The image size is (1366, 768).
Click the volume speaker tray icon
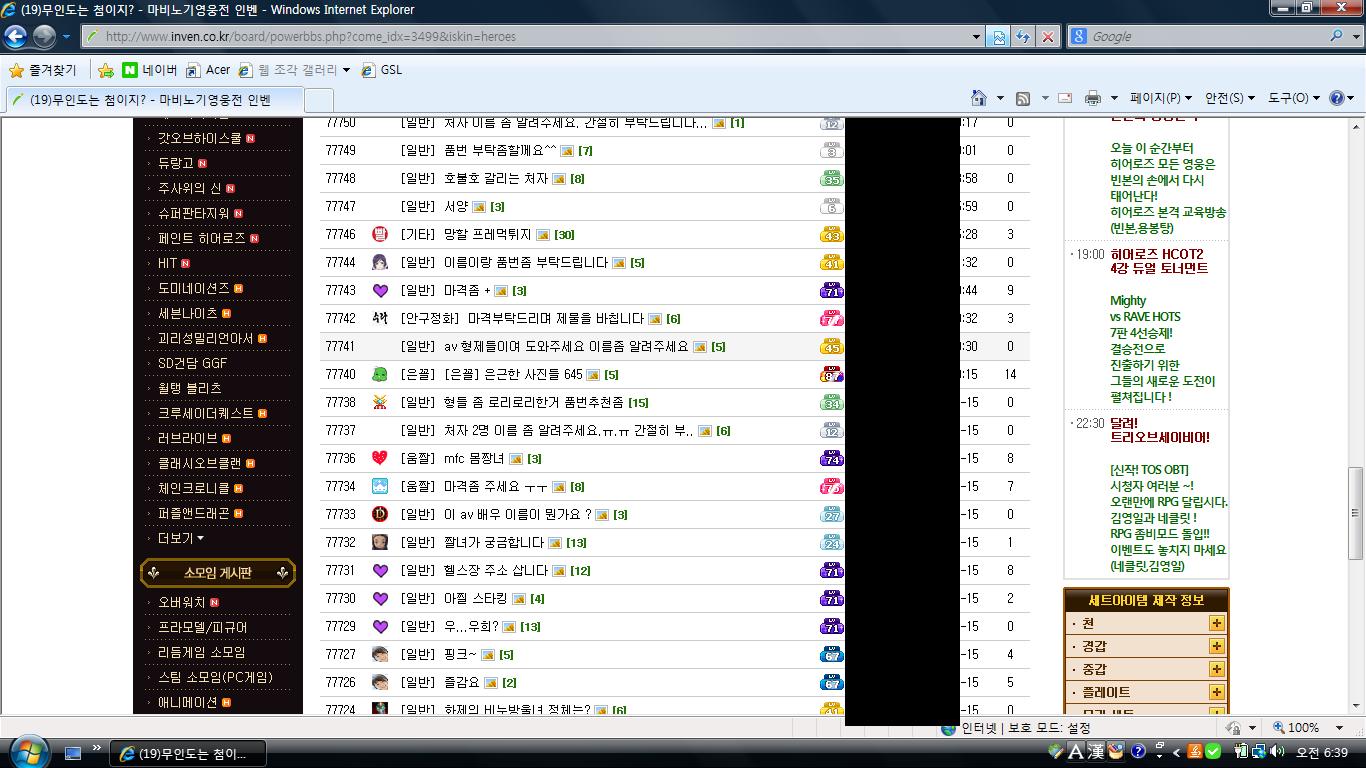coord(1277,752)
